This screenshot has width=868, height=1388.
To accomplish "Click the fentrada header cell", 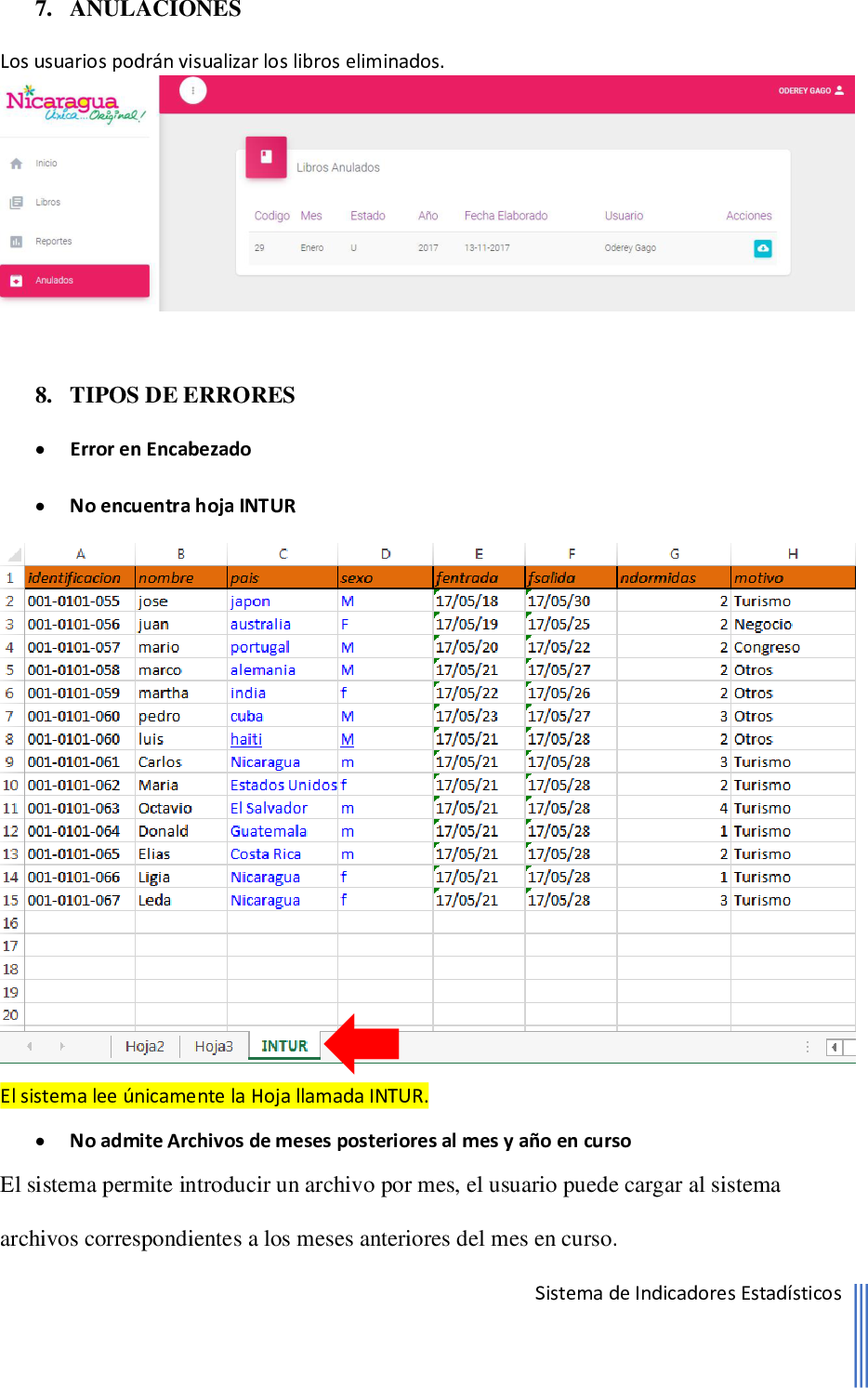I will tap(479, 577).
